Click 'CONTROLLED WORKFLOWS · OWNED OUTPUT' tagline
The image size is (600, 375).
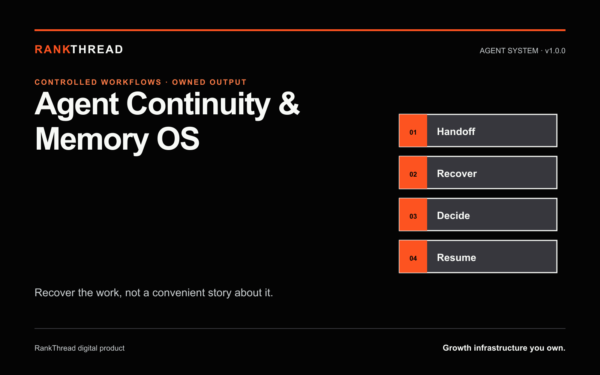point(140,82)
